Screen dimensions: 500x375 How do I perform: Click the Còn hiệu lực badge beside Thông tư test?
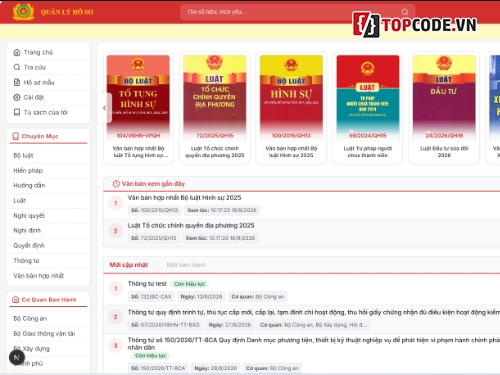pos(189,284)
